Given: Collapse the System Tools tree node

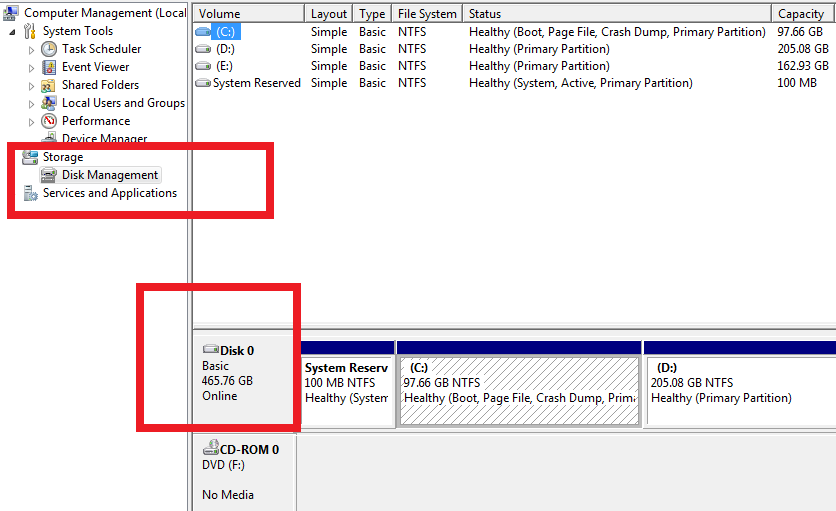Looking at the screenshot, I should 12,32.
